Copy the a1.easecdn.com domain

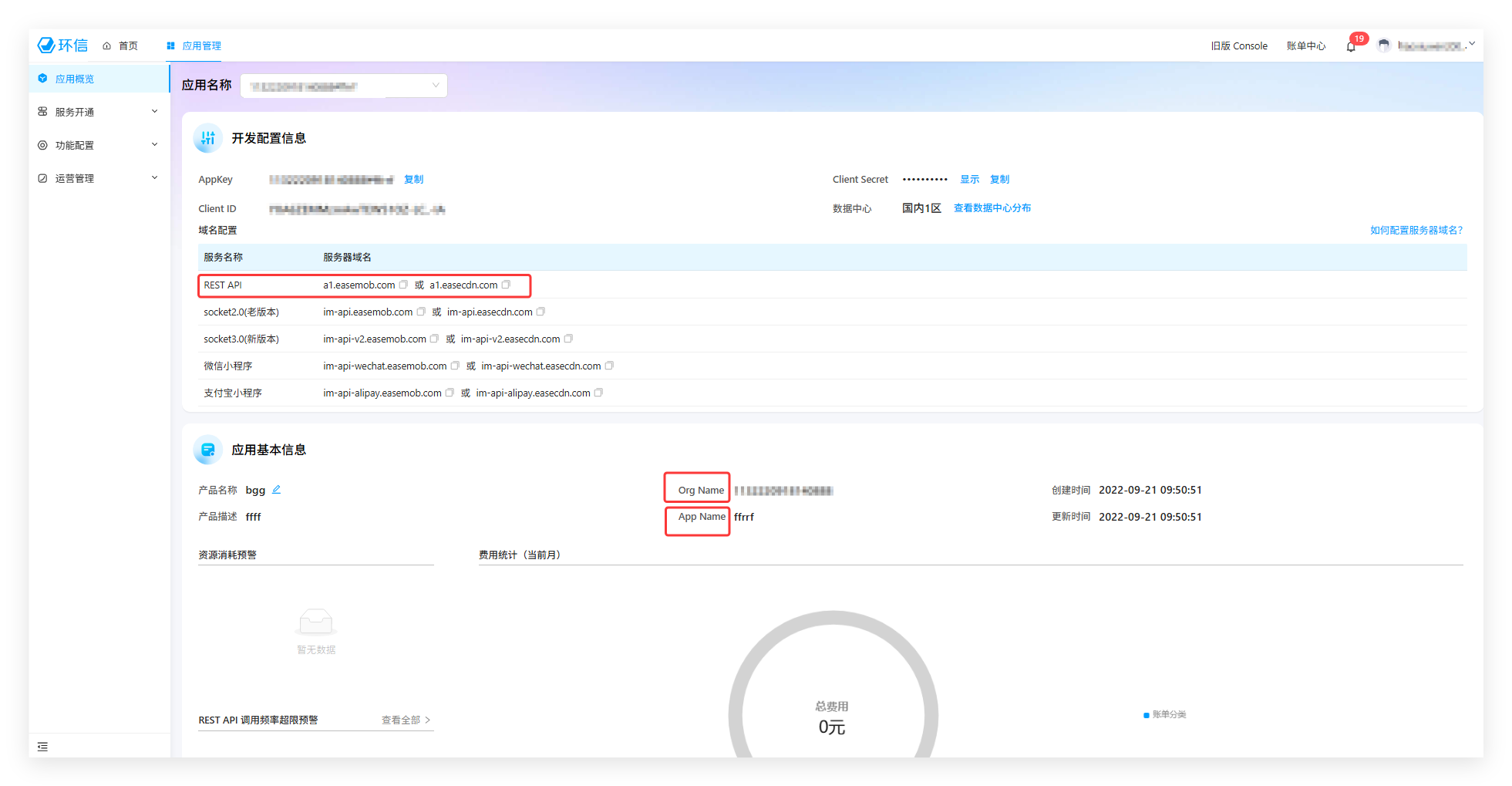click(506, 285)
